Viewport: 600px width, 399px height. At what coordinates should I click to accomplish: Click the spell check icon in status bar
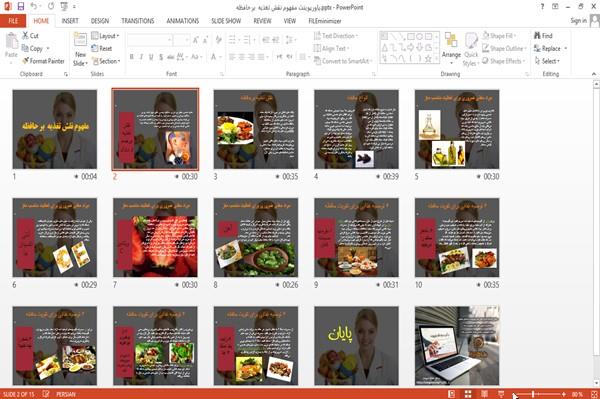tap(46, 394)
